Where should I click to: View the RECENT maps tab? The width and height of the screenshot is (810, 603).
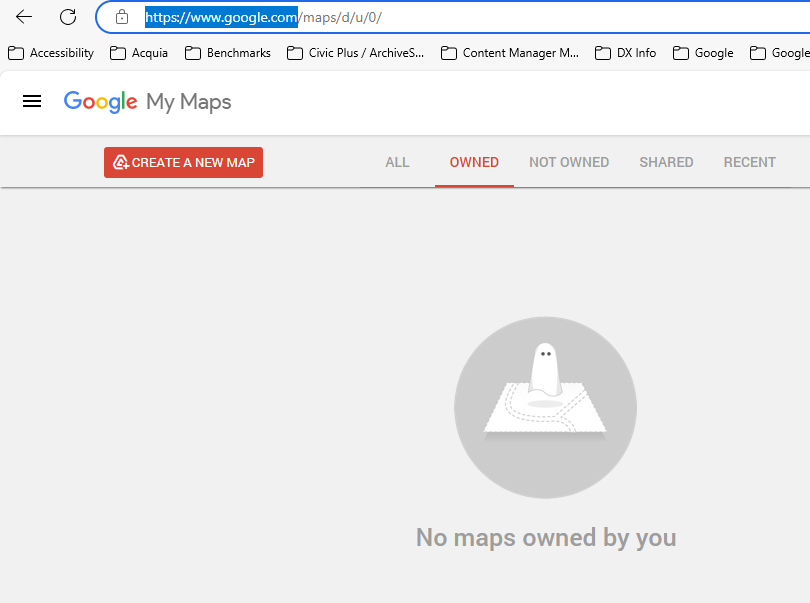[x=750, y=162]
